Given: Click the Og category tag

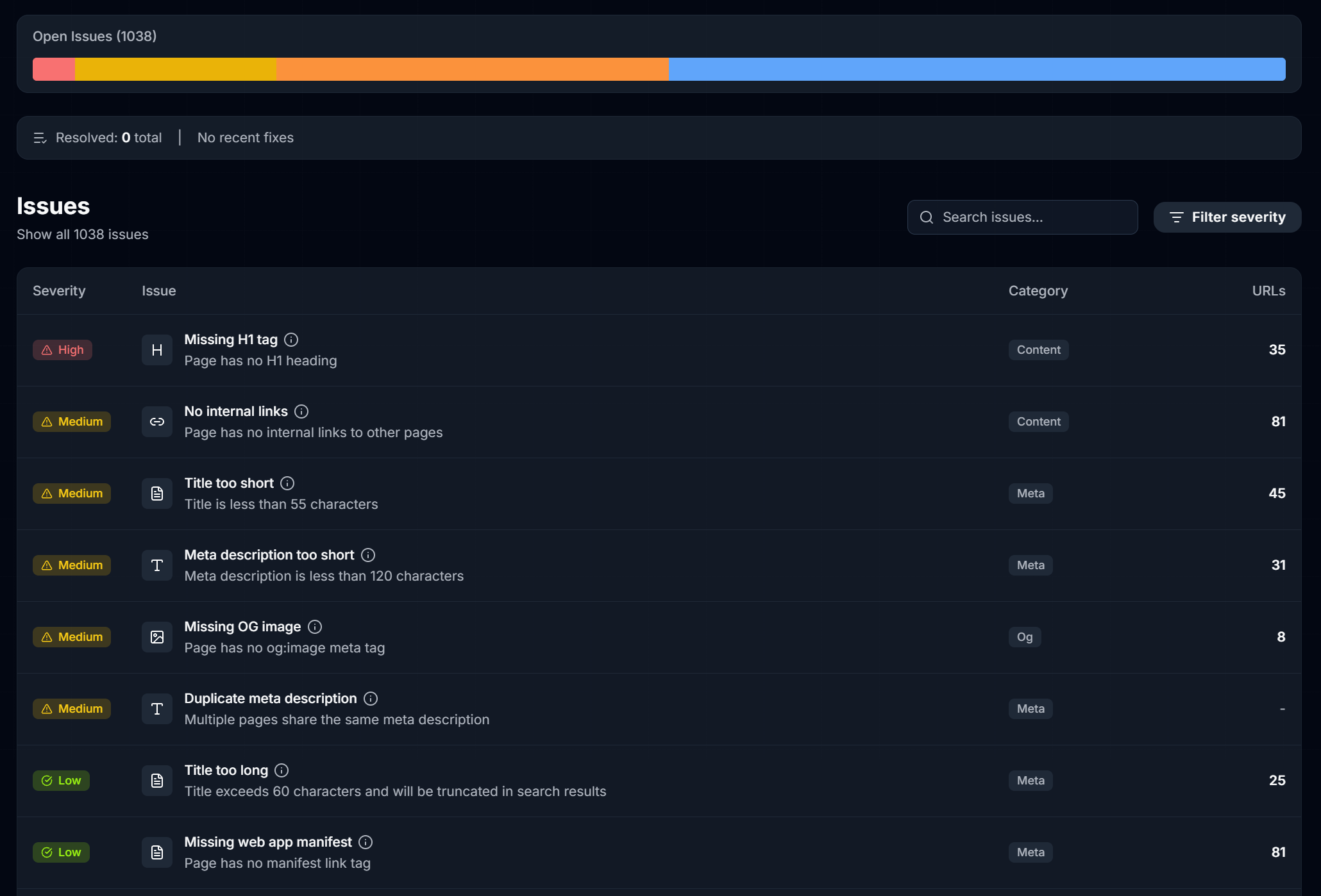Looking at the screenshot, I should coord(1024,637).
